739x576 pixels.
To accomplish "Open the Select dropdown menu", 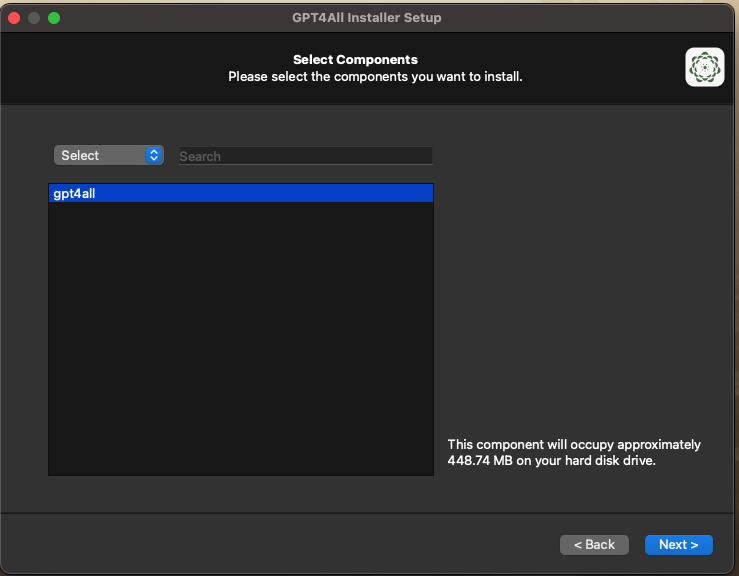I will (109, 155).
